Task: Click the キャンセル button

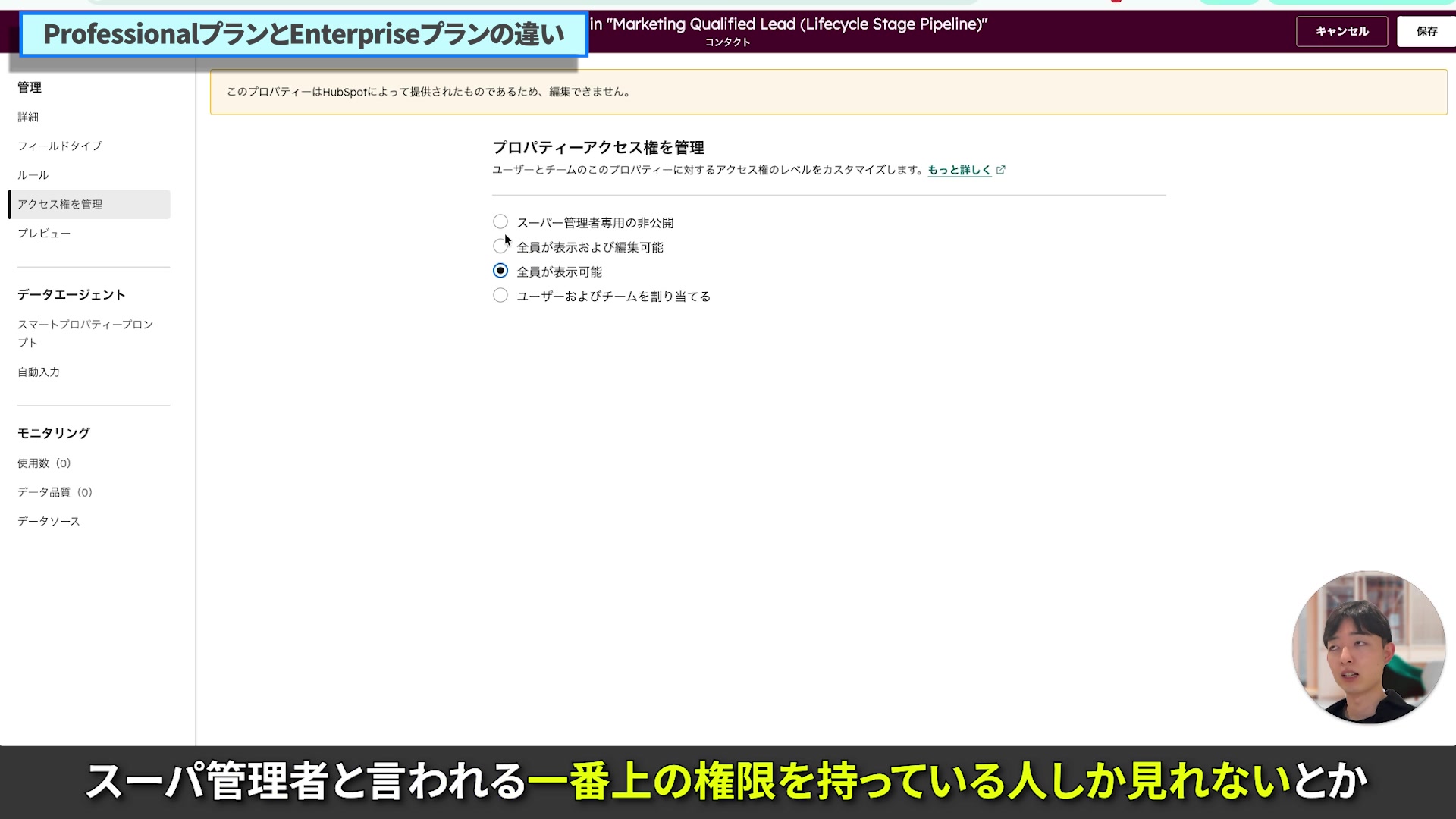Action: 1341,31
